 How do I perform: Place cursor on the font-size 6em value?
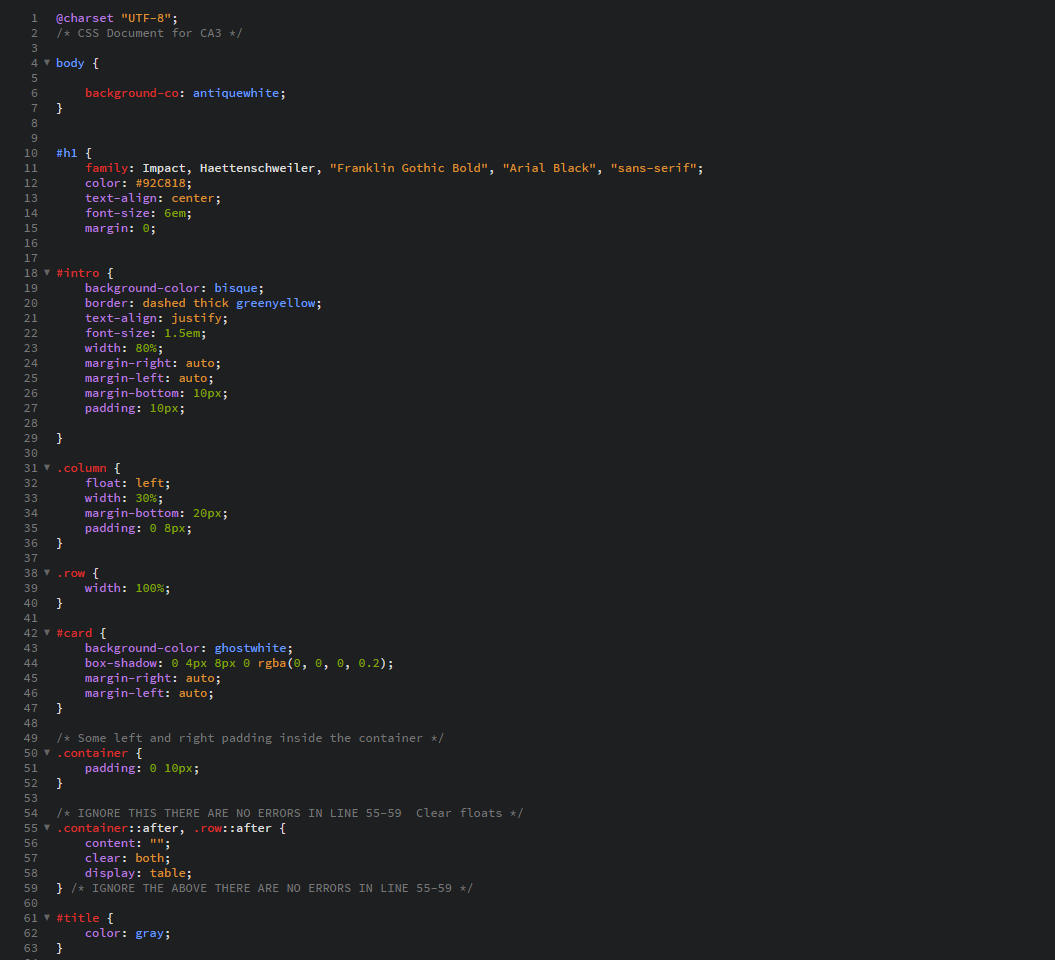tap(177, 213)
